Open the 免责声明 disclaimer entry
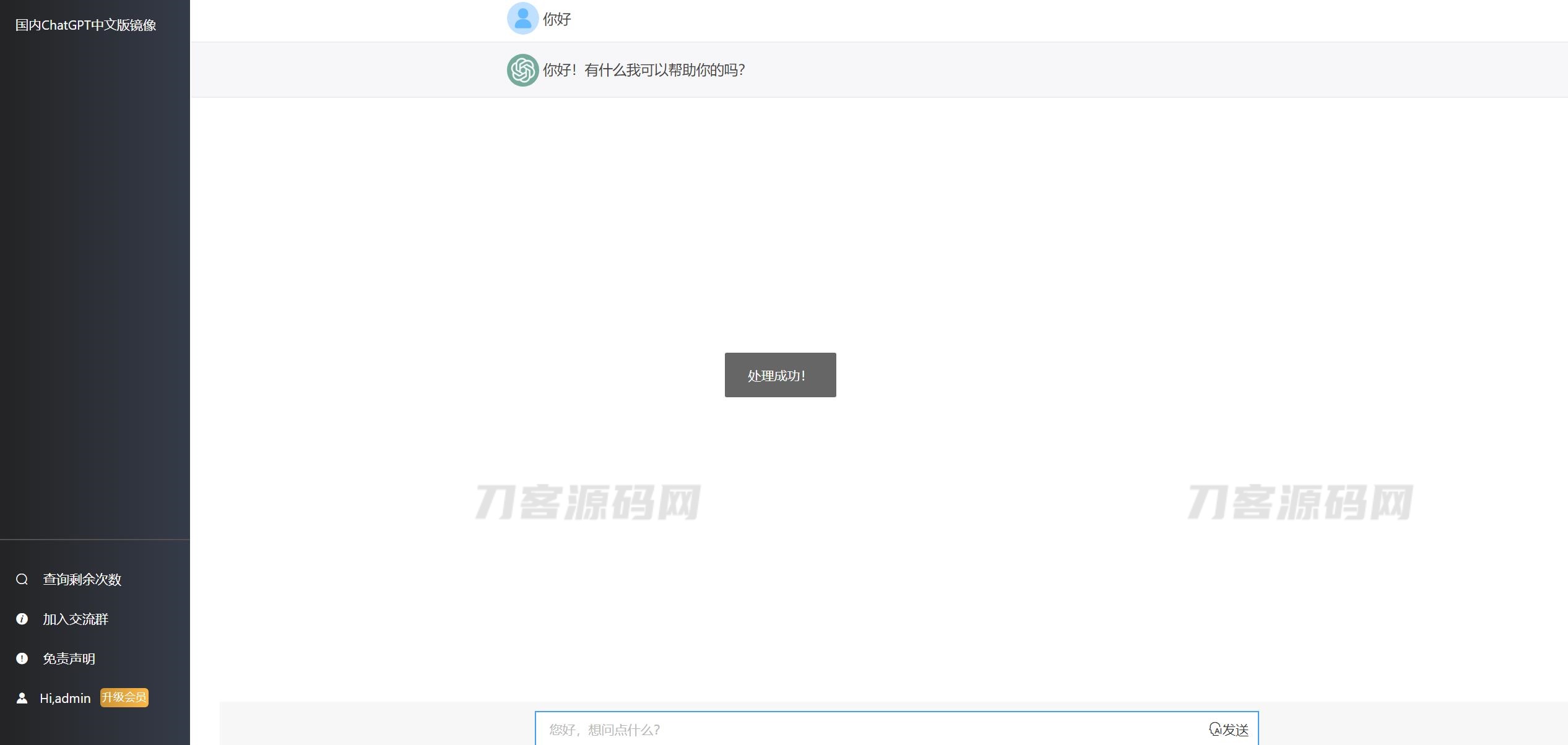The height and width of the screenshot is (745, 1568). [69, 658]
